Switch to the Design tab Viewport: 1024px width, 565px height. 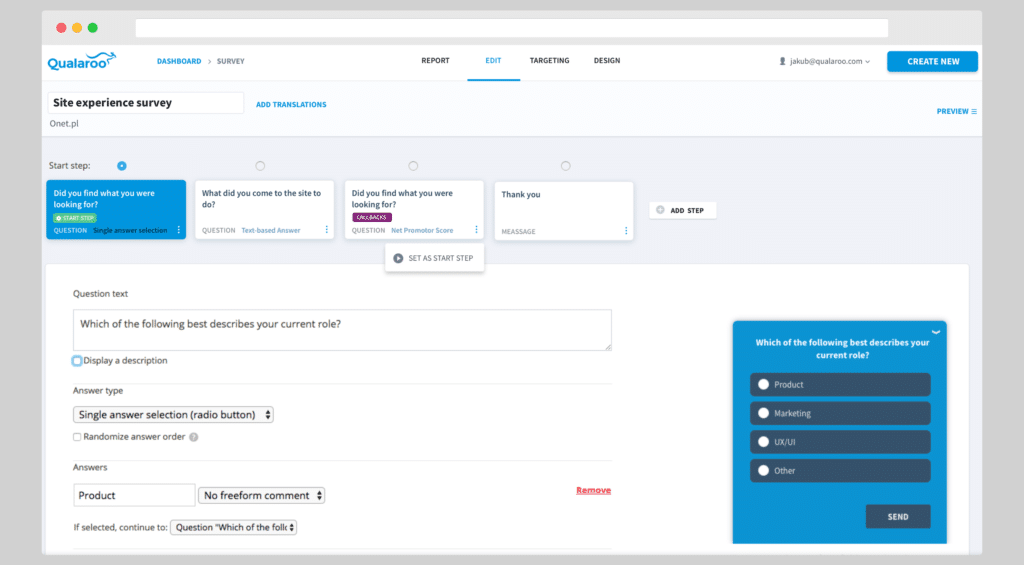tap(607, 61)
